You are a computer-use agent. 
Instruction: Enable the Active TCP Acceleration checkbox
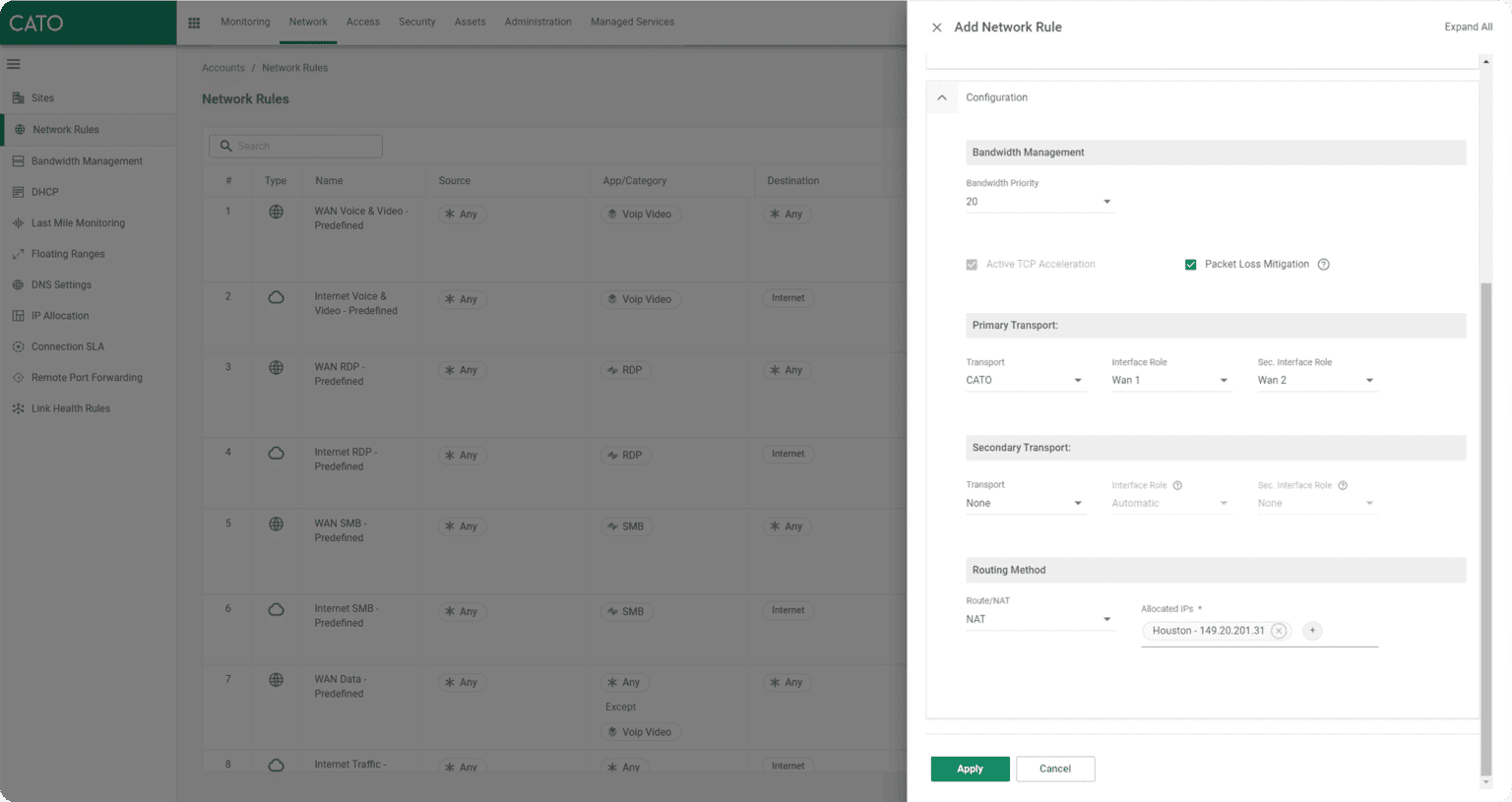[x=971, y=264]
